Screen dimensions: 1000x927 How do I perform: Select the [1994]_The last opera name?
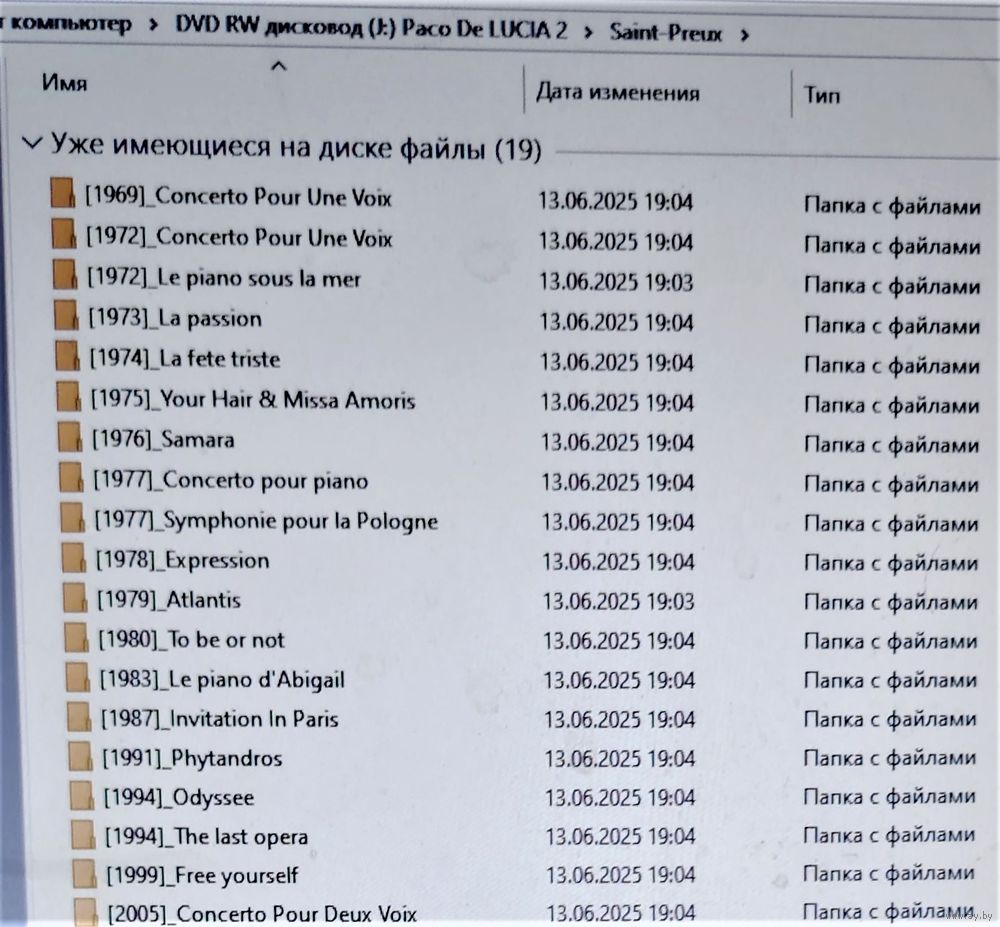[207, 836]
